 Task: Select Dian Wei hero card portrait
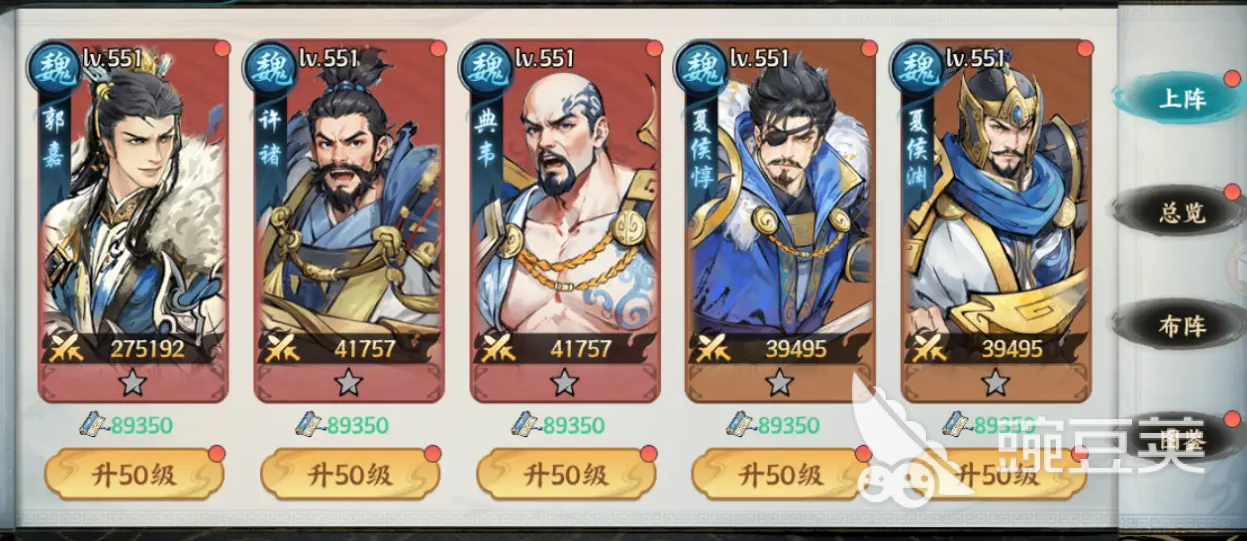tap(565, 220)
